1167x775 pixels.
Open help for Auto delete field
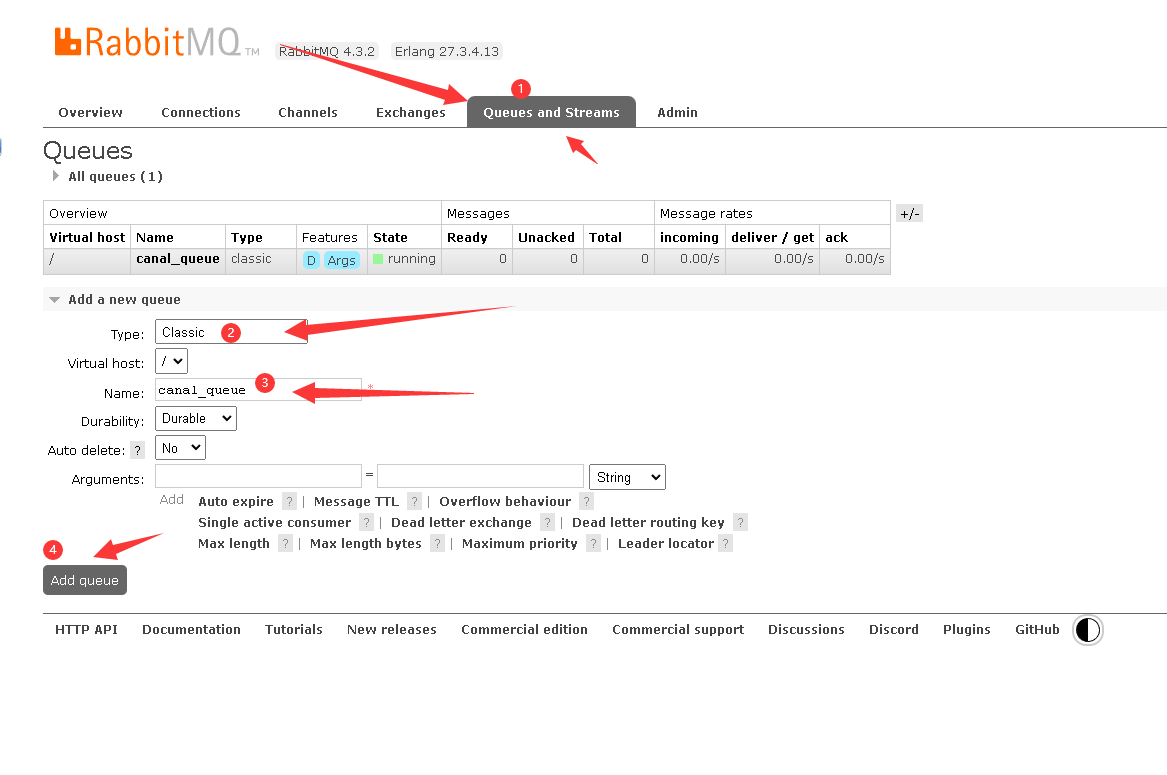tap(137, 450)
